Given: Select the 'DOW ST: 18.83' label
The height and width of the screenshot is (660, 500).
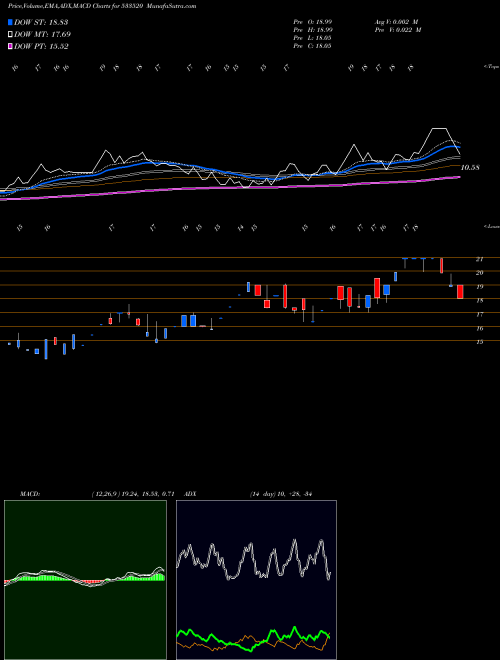Looking at the screenshot, I should pyautogui.click(x=41, y=22).
